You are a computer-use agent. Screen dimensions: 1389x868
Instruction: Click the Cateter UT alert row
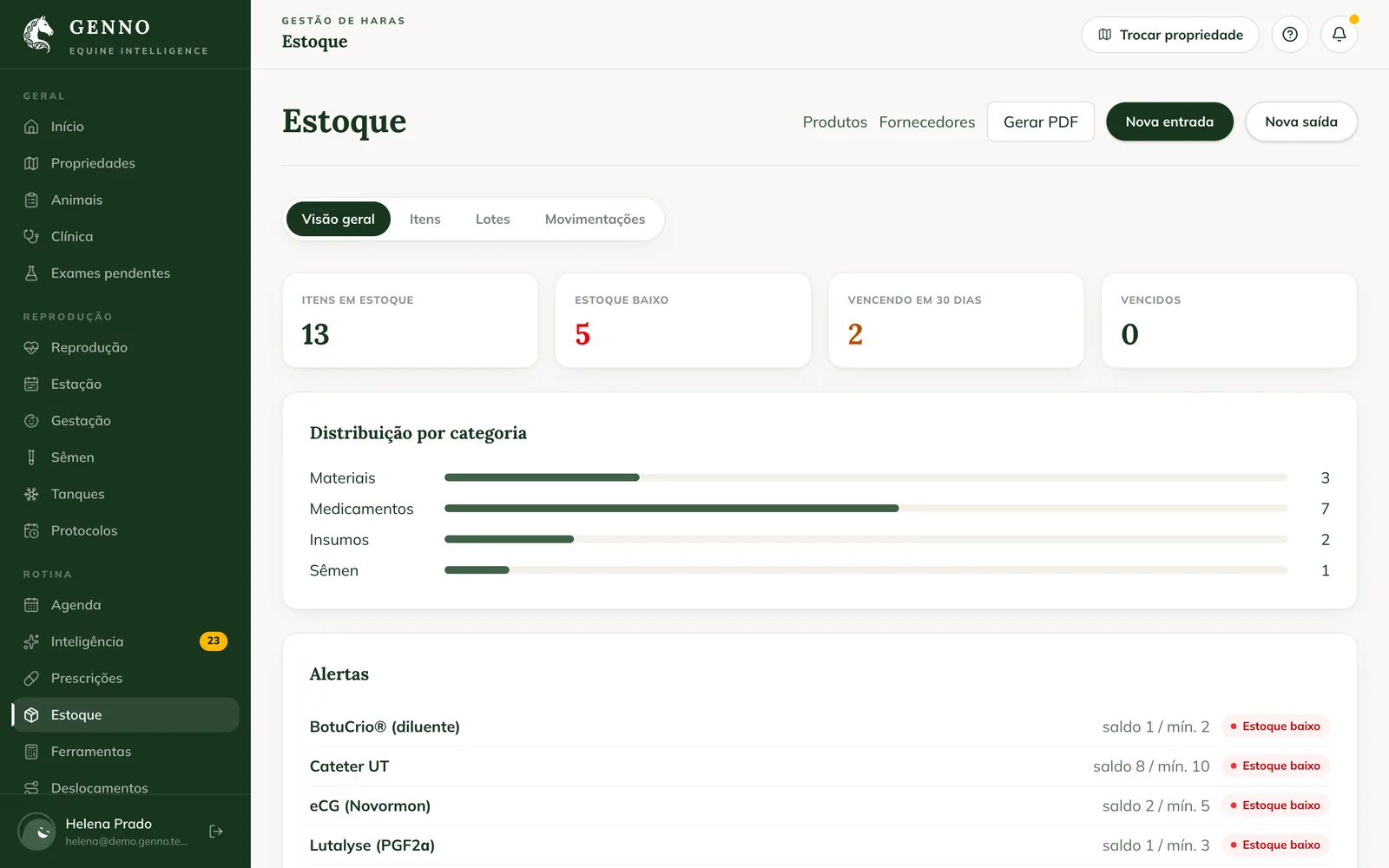[820, 766]
